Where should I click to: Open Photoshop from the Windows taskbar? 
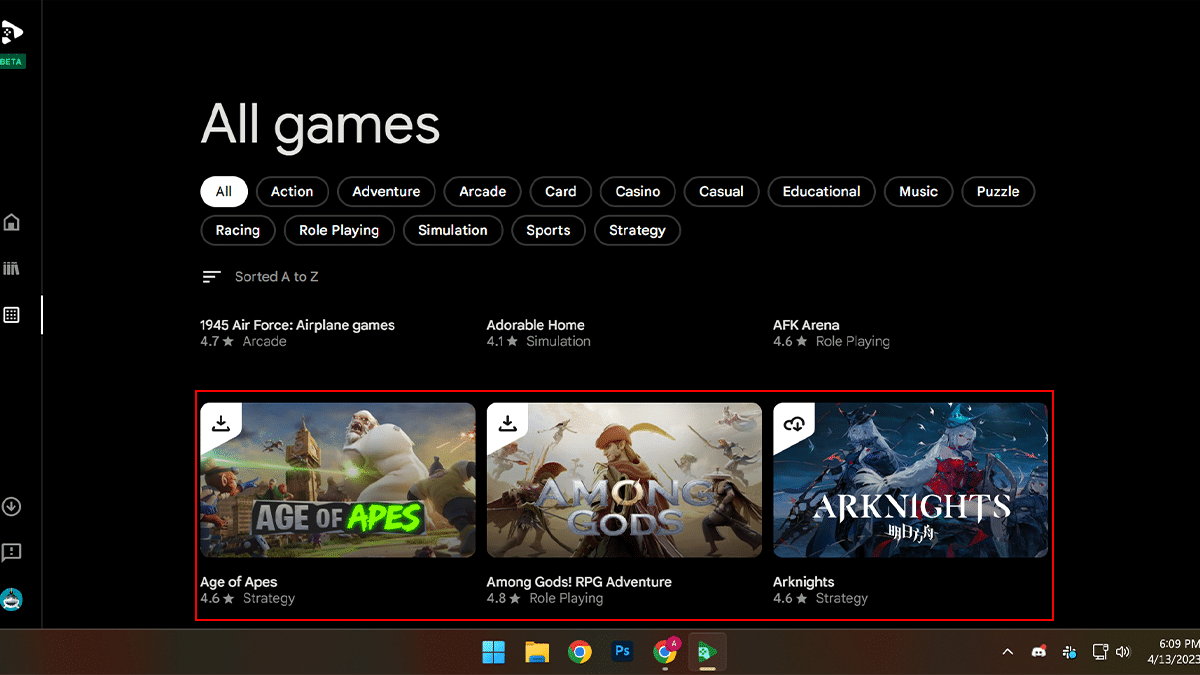tap(622, 652)
